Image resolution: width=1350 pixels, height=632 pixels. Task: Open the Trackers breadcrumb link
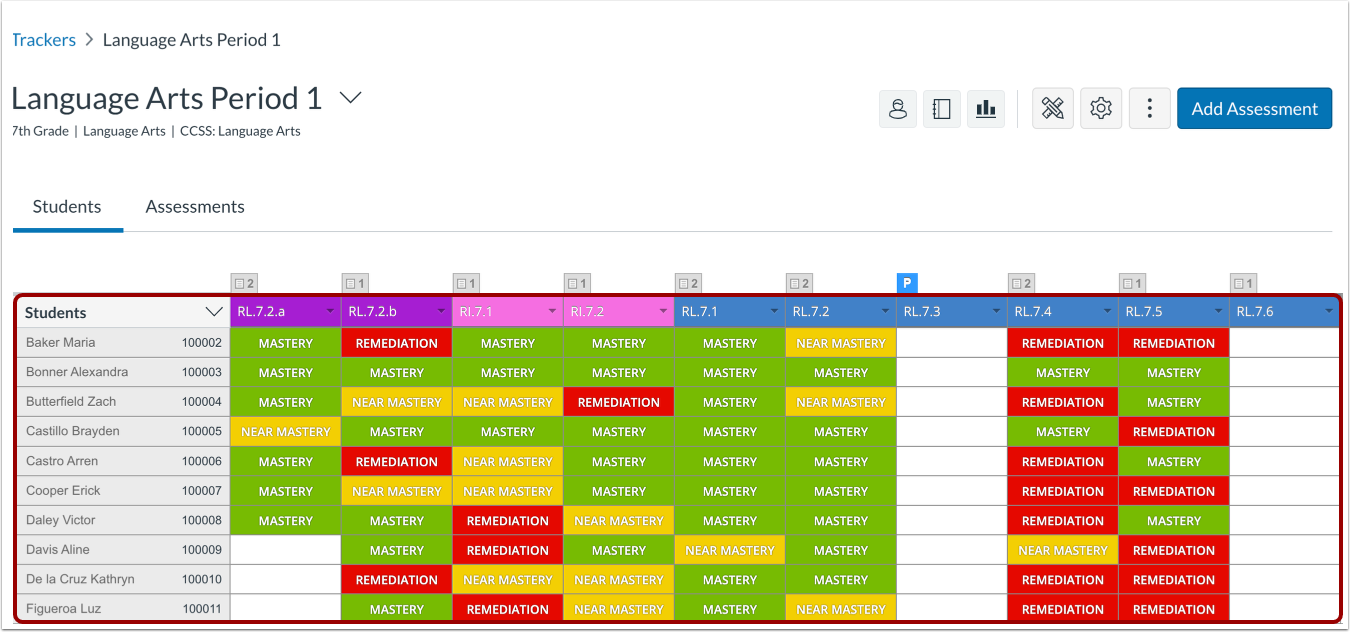[44, 39]
